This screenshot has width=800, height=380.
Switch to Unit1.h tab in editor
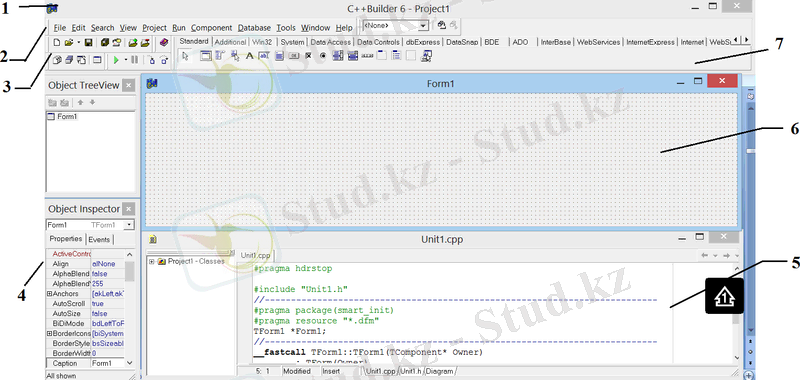[x=411, y=371]
